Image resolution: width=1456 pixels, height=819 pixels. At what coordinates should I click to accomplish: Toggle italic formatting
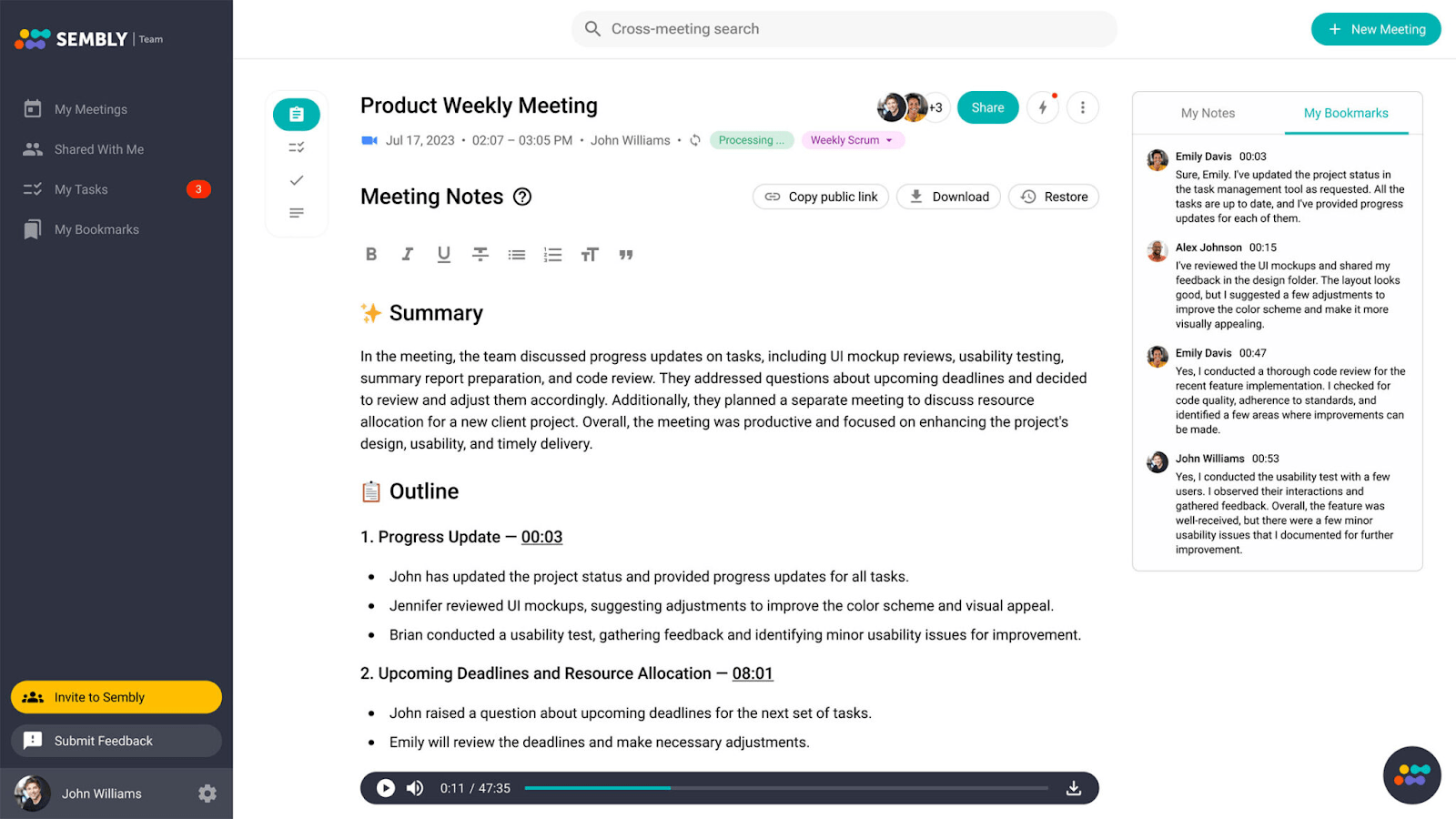tap(407, 254)
